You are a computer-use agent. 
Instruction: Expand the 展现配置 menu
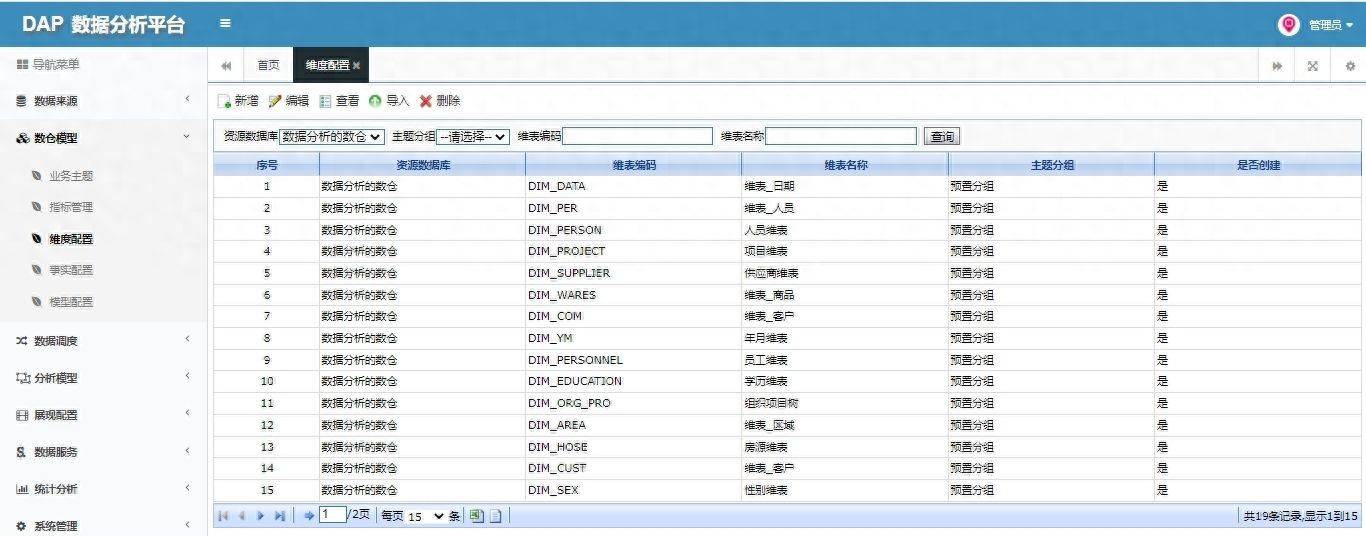(x=104, y=415)
